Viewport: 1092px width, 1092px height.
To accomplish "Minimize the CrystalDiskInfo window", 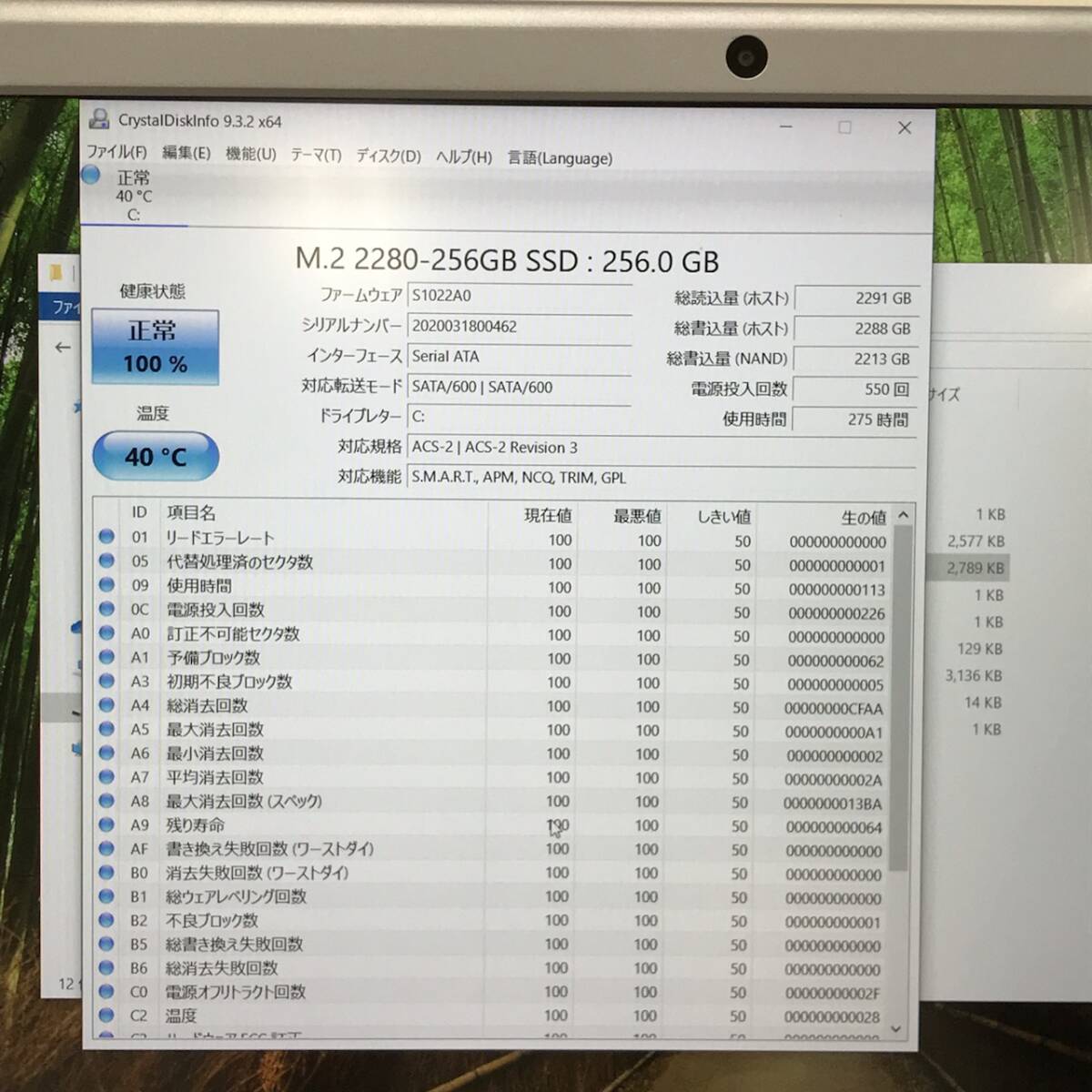I will (786, 126).
